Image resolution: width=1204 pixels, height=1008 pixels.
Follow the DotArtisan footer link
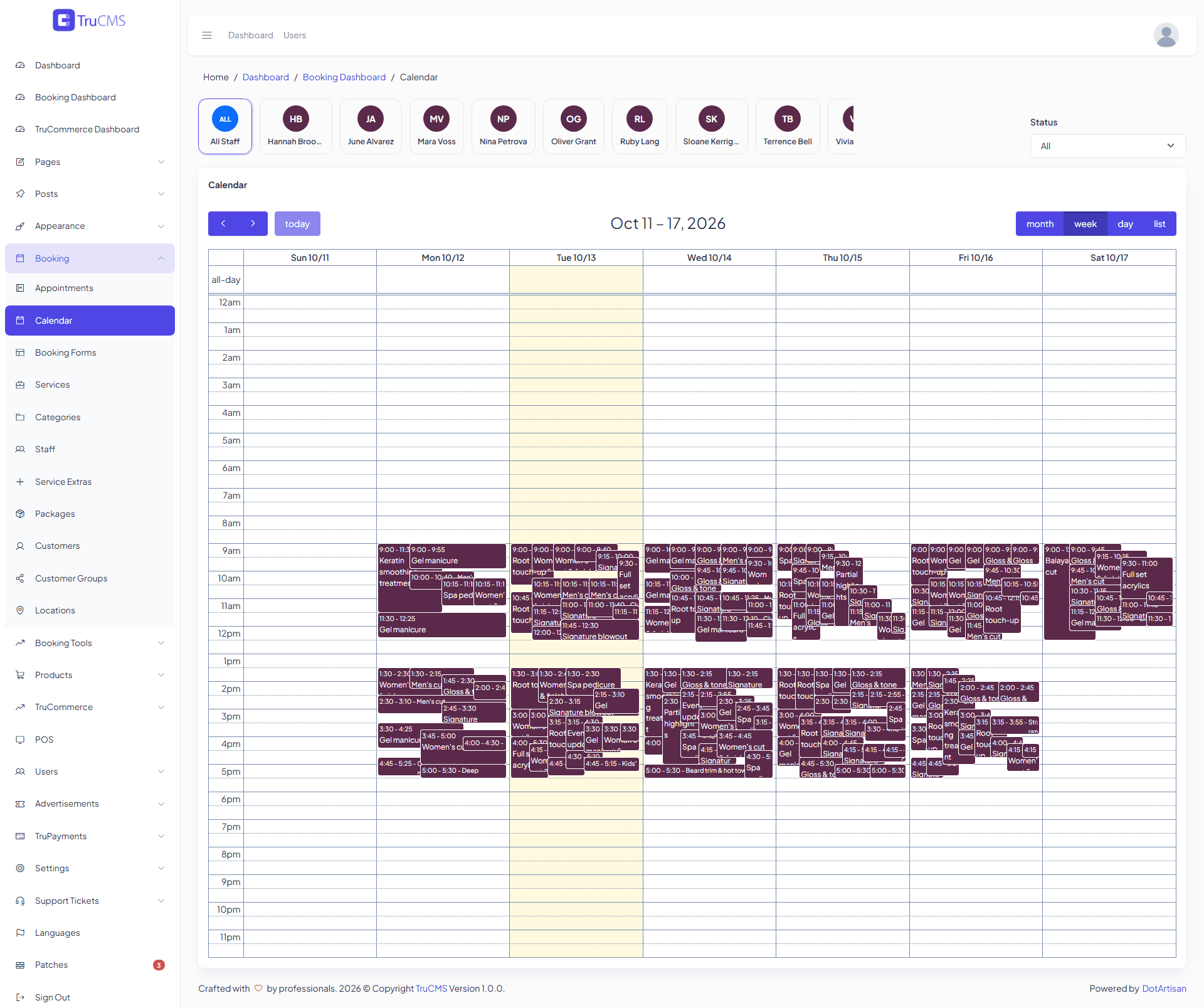tap(1164, 989)
